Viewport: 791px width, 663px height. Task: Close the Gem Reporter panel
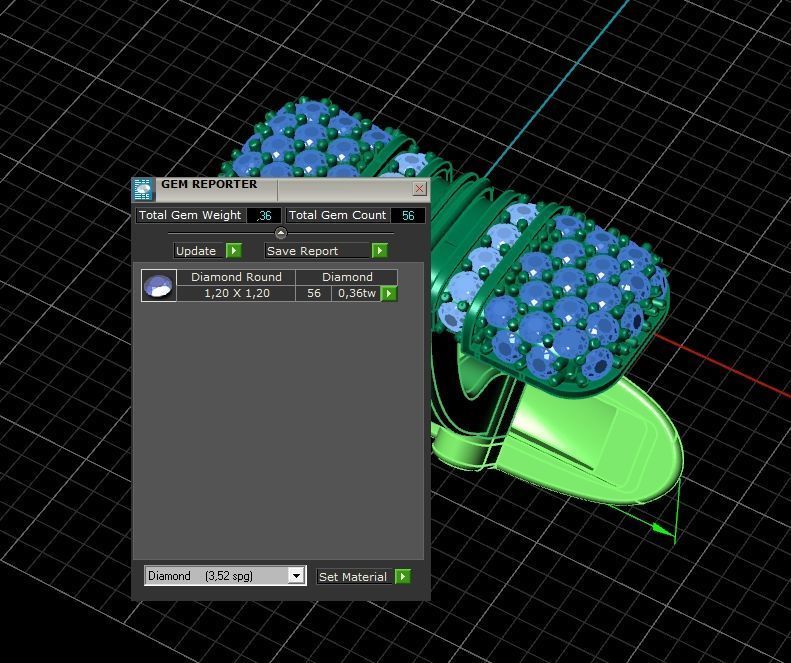[x=419, y=189]
